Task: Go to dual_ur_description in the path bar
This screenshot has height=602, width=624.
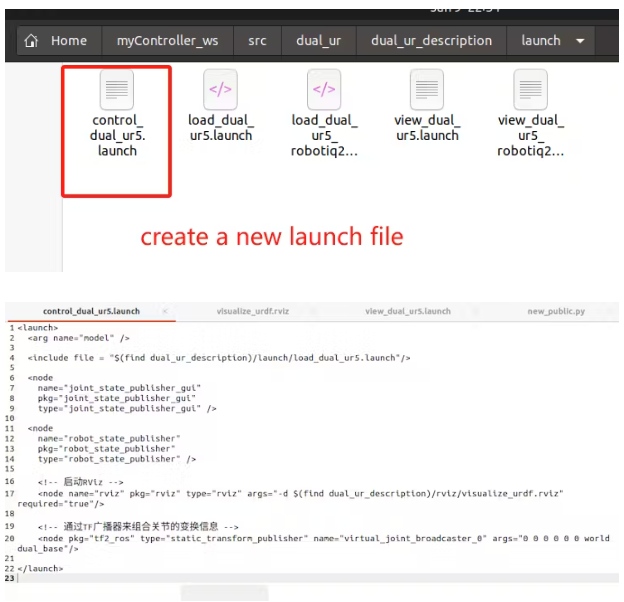Action: tap(431, 41)
